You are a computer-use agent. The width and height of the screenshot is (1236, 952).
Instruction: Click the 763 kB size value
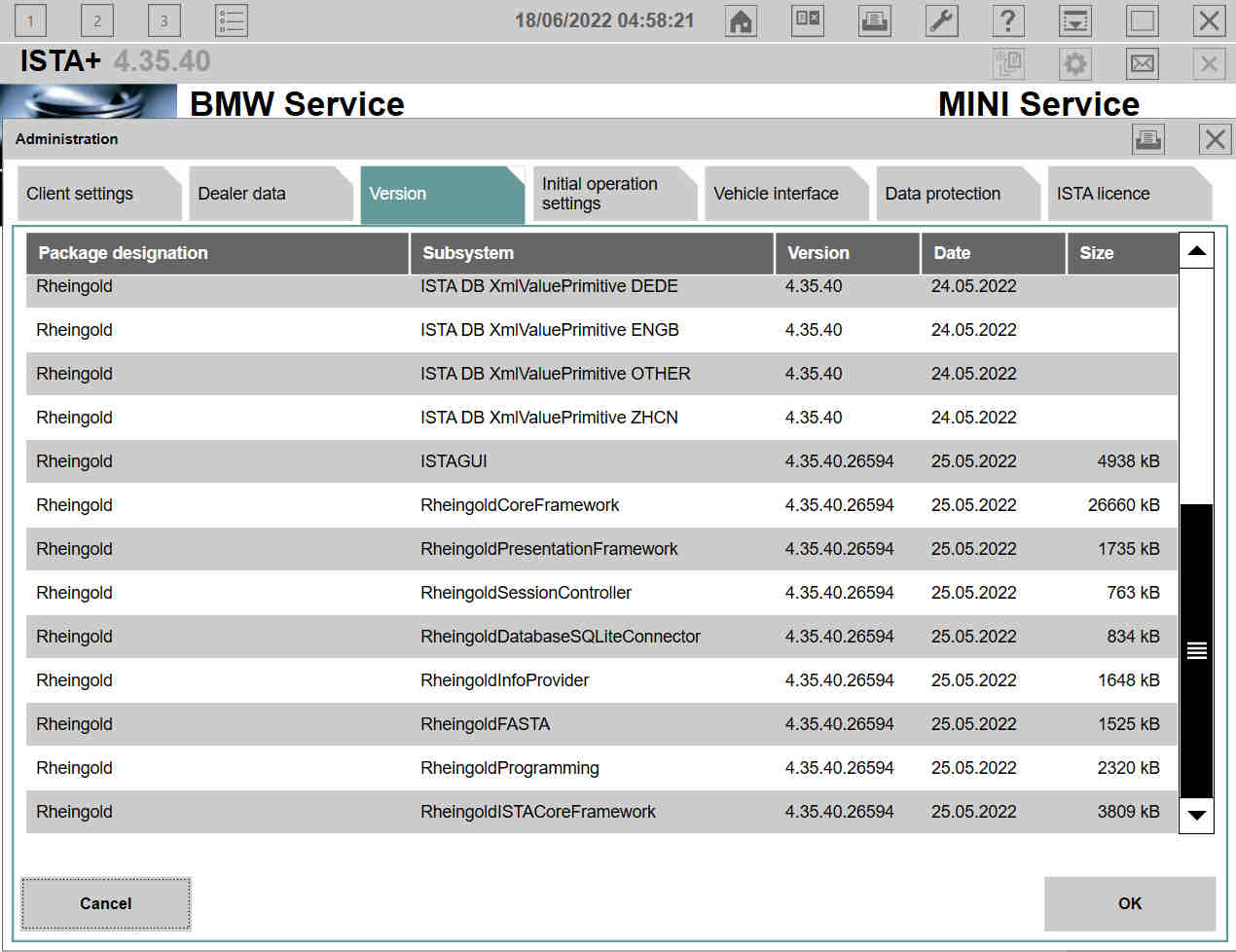coord(1133,593)
